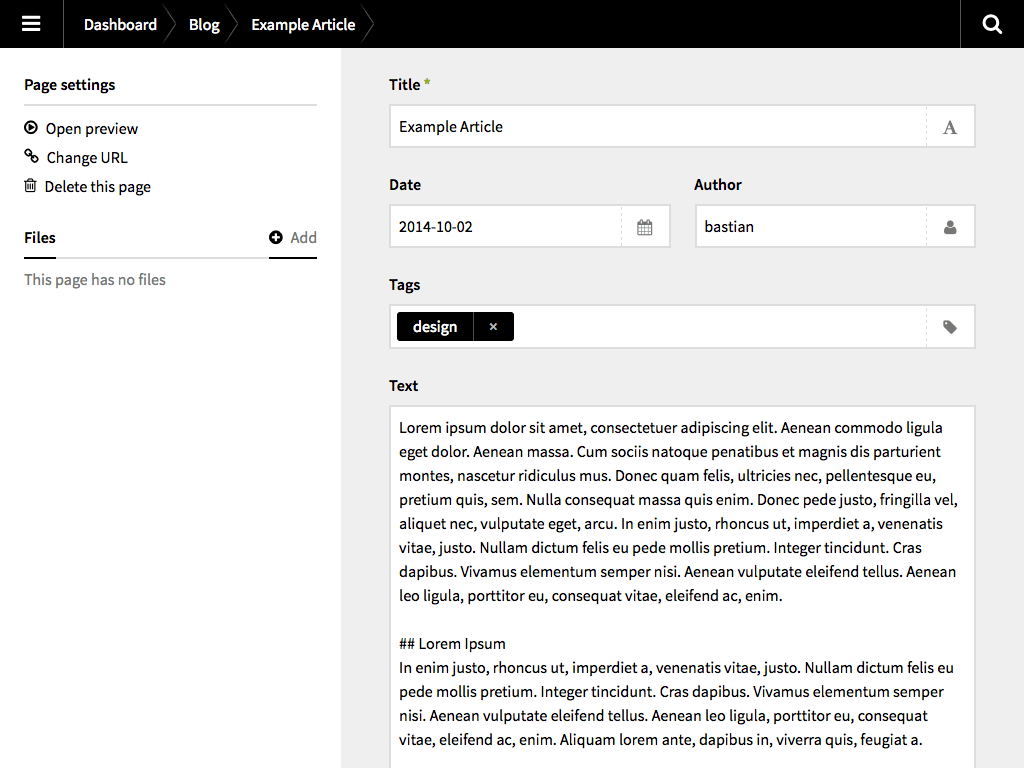Select the Example Article breadcrumb

coord(303,25)
